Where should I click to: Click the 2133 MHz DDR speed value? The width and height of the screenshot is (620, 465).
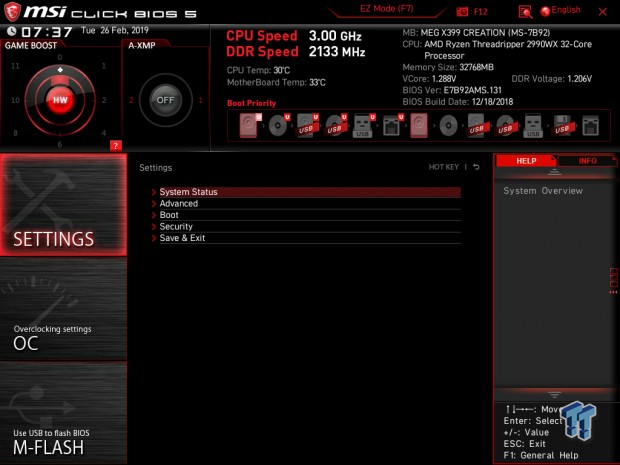[337, 52]
